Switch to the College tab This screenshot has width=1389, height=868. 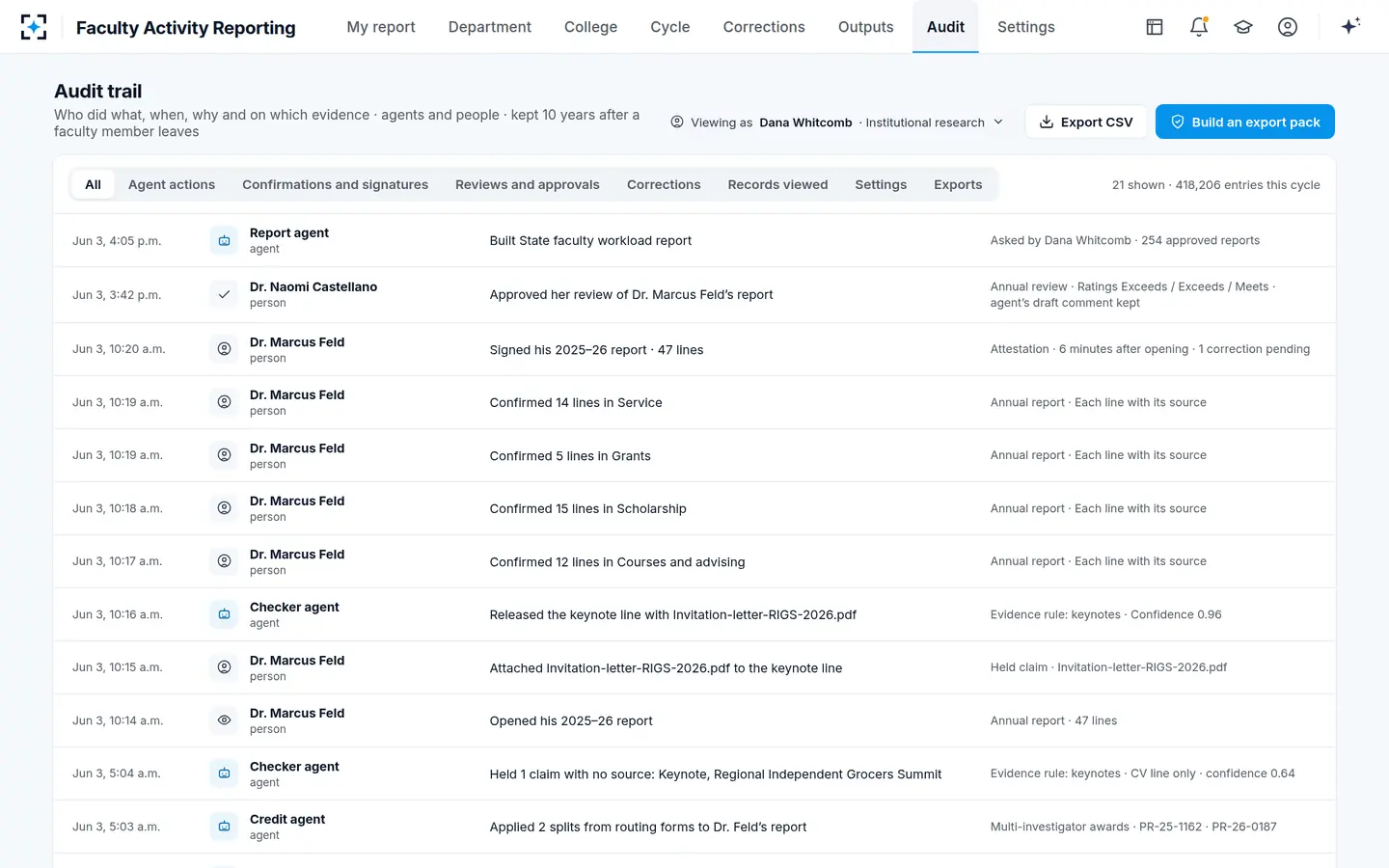click(590, 27)
